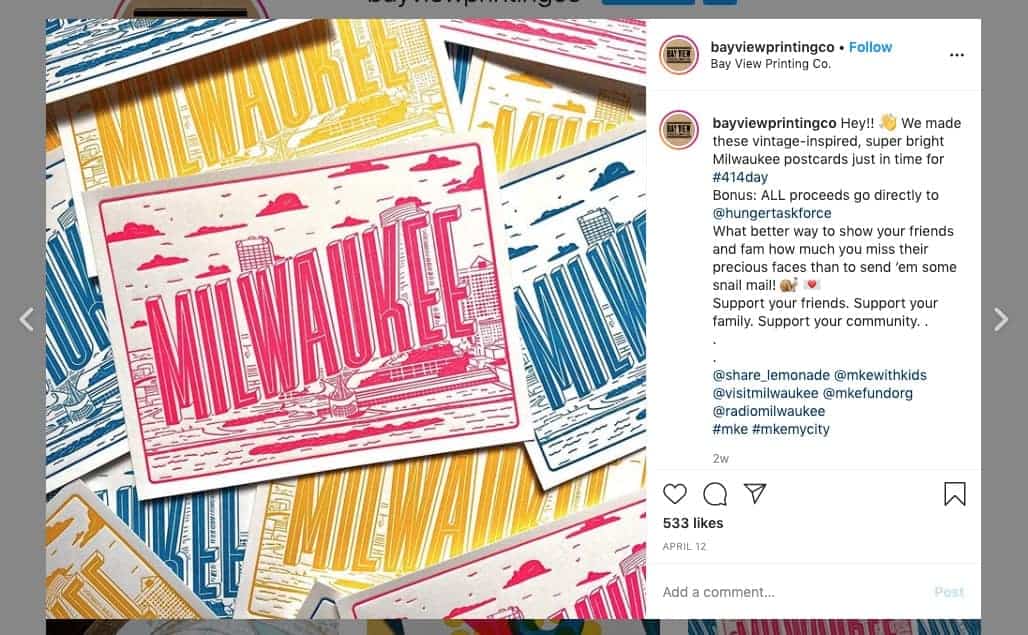Open the #mkemycity hashtag

(791, 429)
